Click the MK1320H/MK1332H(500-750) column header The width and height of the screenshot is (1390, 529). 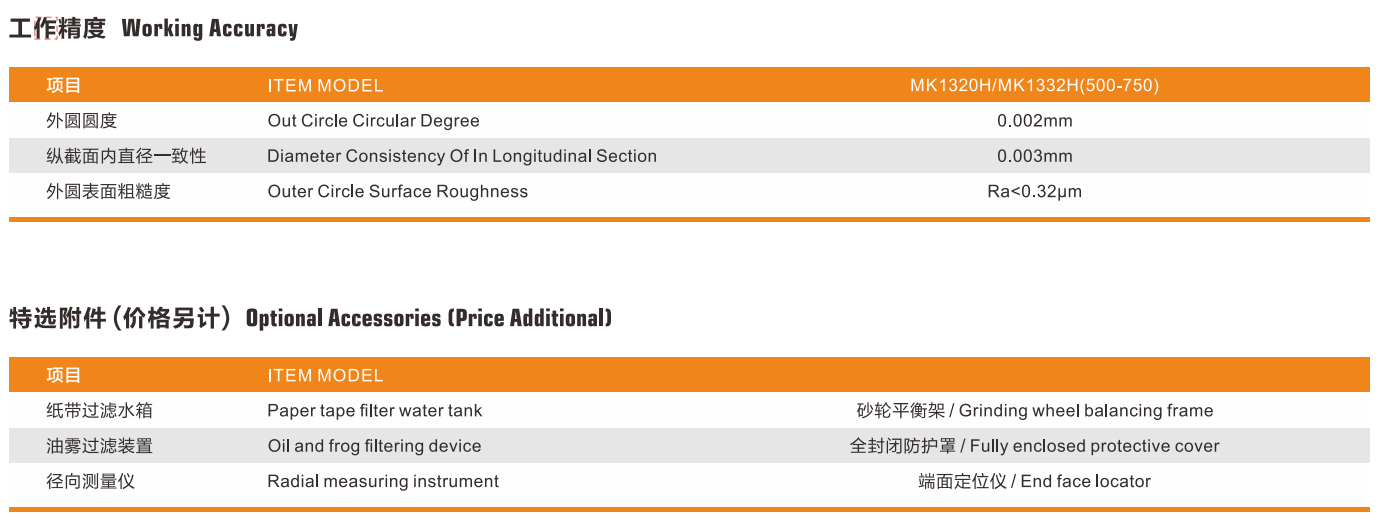click(x=1034, y=86)
